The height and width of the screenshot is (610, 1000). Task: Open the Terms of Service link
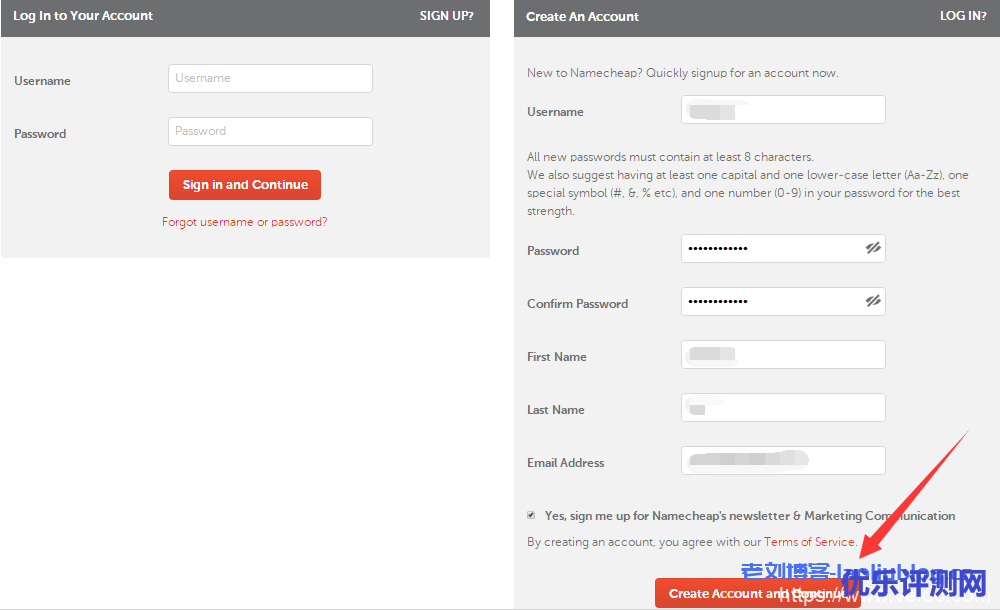[x=809, y=542]
